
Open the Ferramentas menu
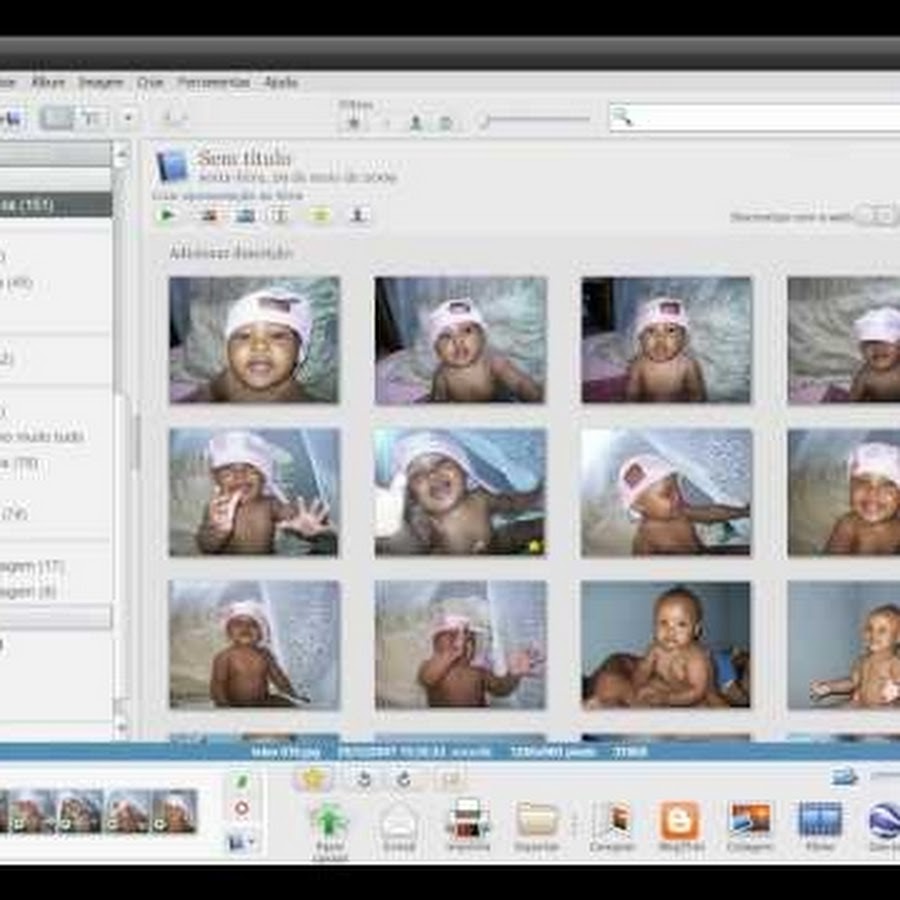213,82
